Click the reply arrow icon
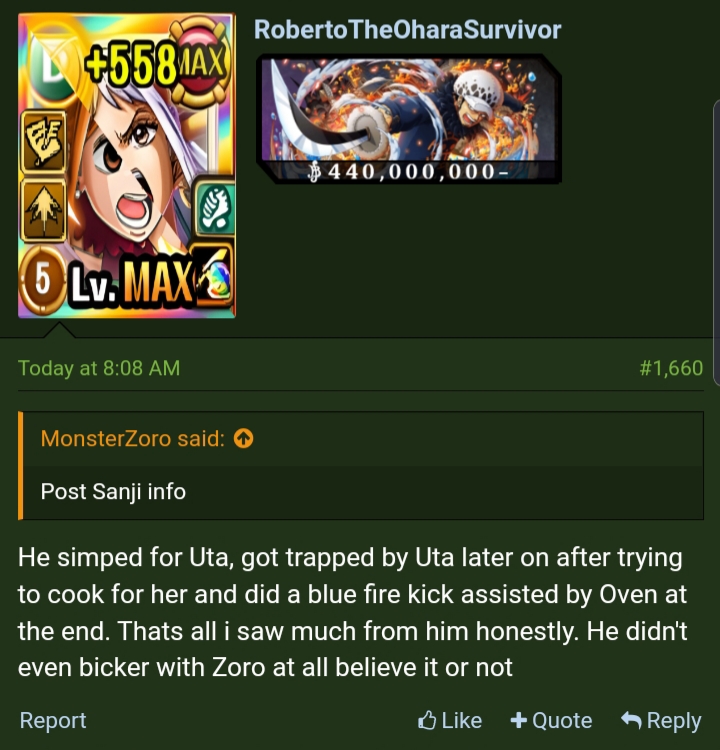 pos(631,720)
